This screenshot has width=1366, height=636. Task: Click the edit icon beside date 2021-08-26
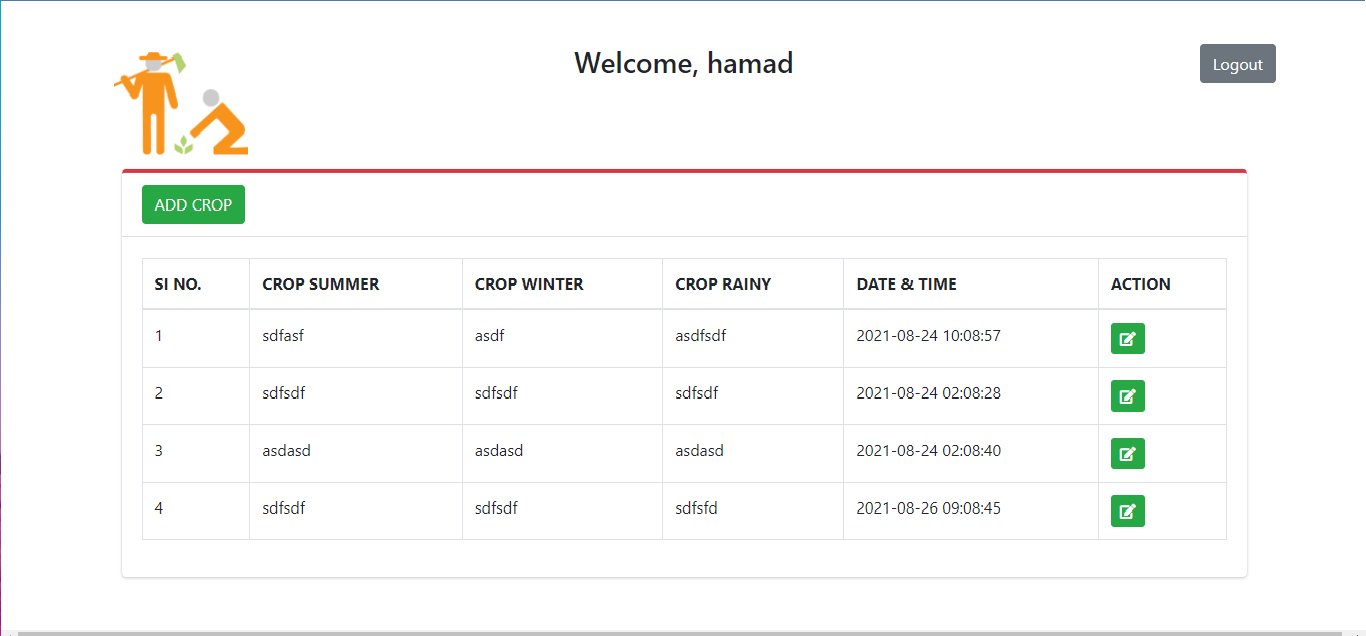tap(1127, 511)
